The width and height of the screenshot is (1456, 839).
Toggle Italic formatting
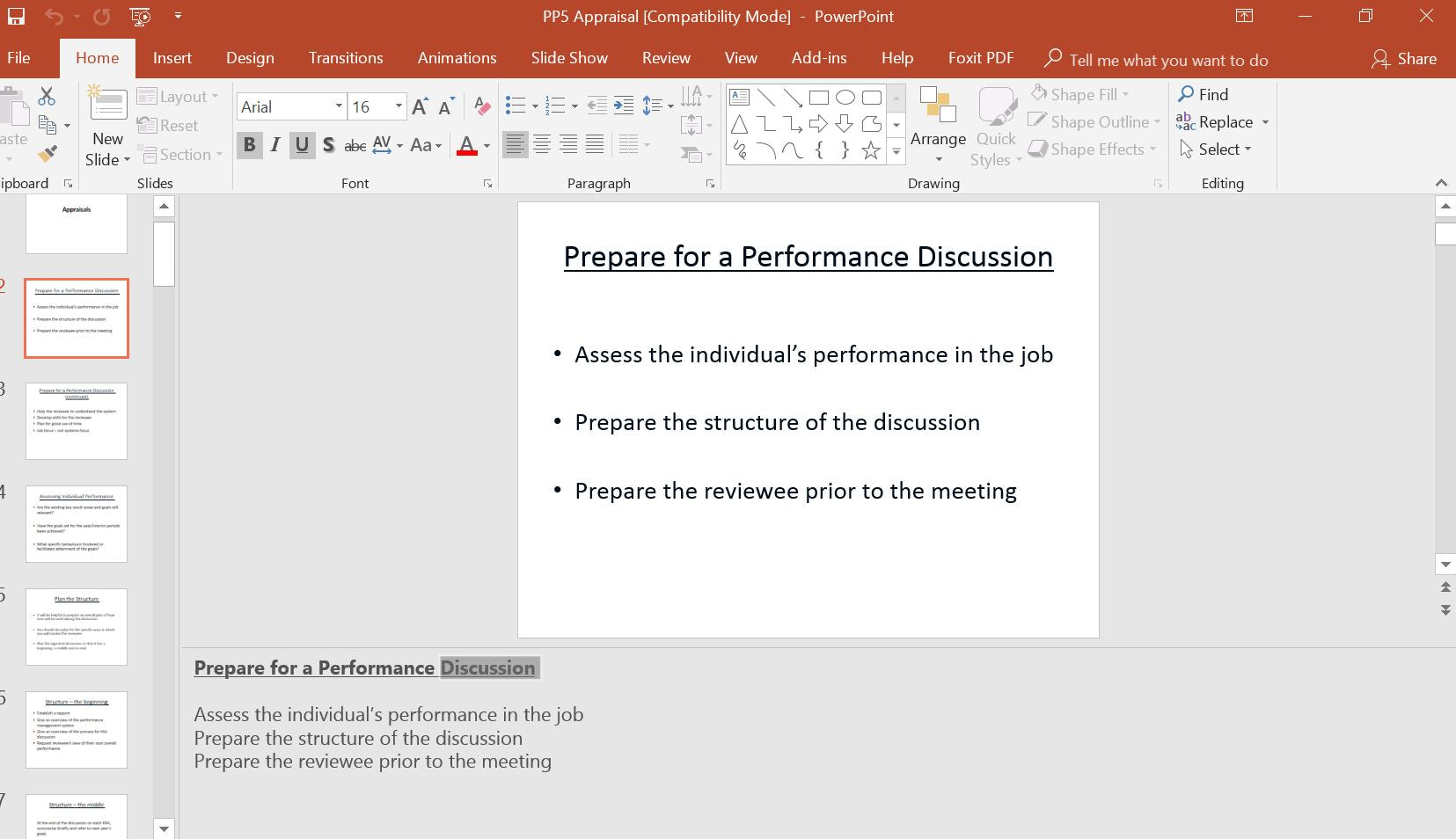pyautogui.click(x=275, y=145)
